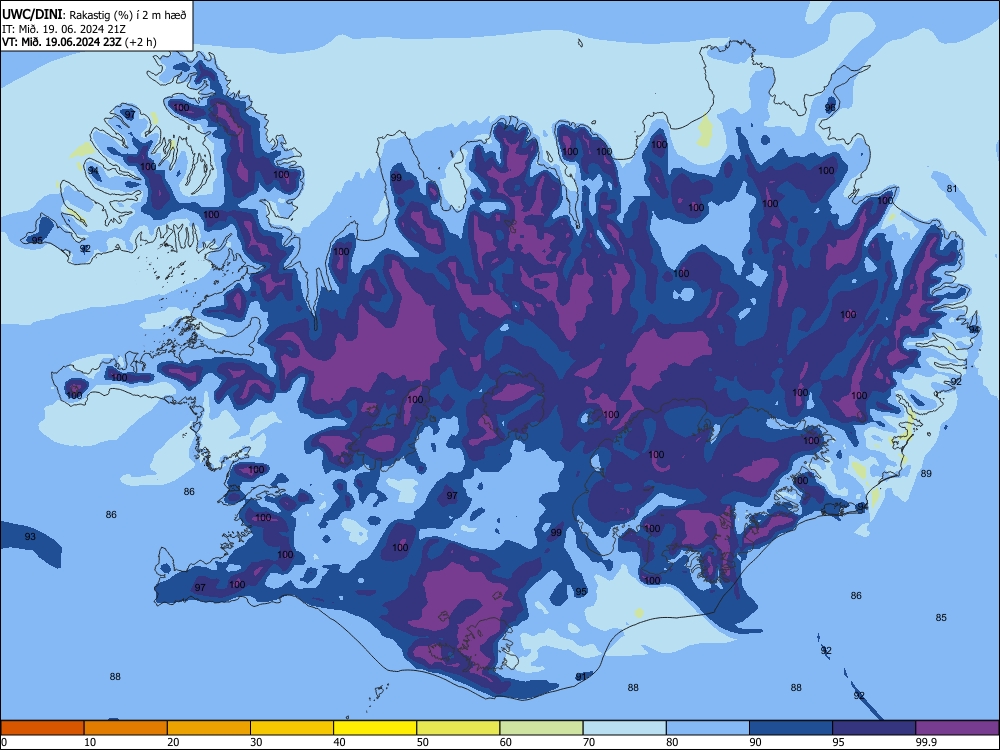Click the 10–20 orange legend swatch
The height and width of the screenshot is (750, 1000).
(x=126, y=728)
